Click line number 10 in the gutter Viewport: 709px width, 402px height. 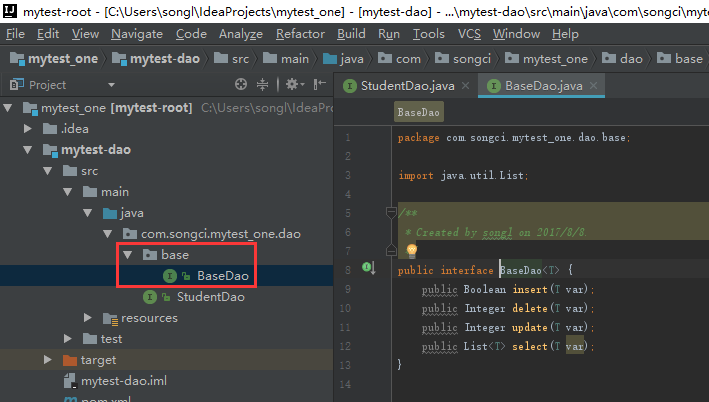tap(345, 308)
